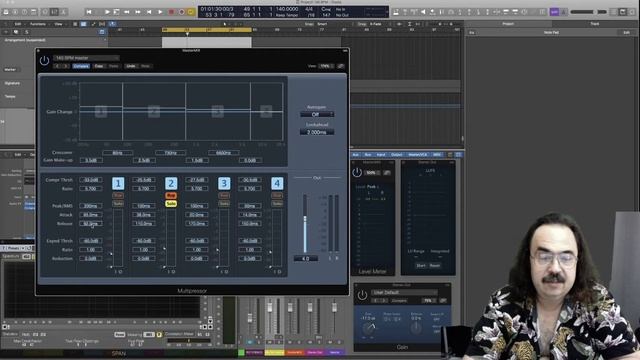Click the Copy button in Multipressor
This screenshot has height=360, width=640.
point(99,66)
